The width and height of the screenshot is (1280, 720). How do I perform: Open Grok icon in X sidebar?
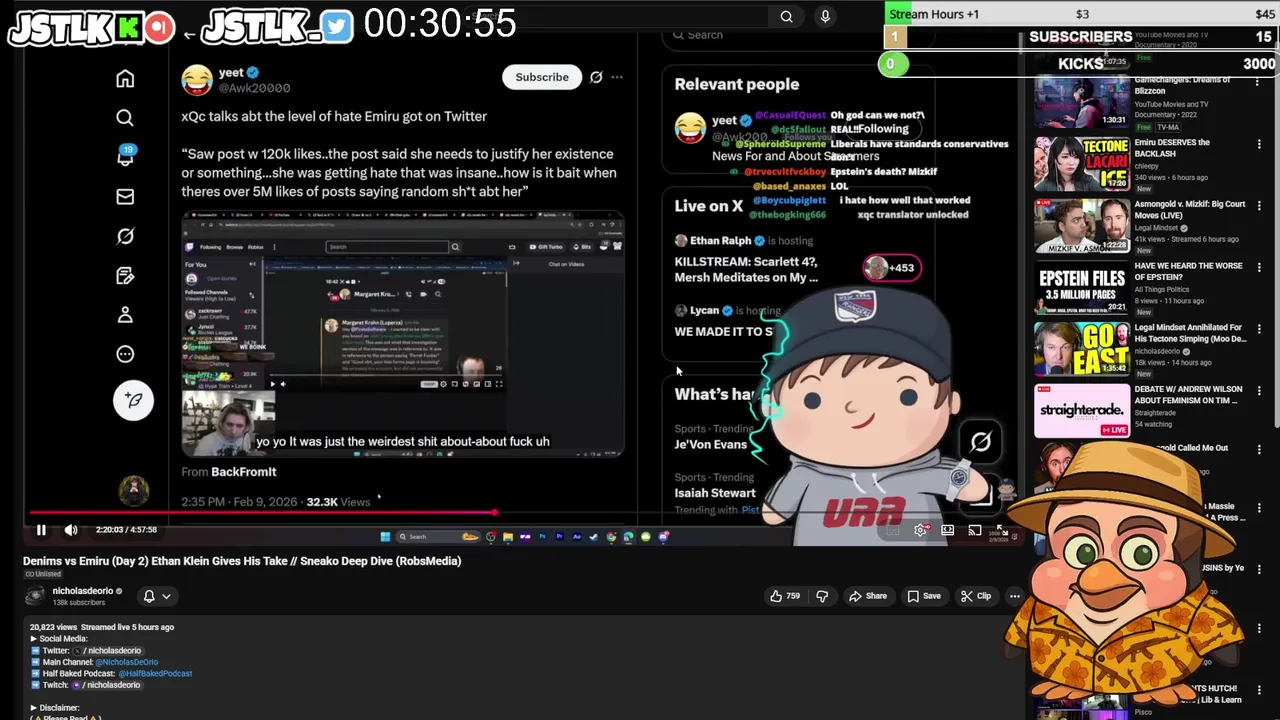(125, 236)
